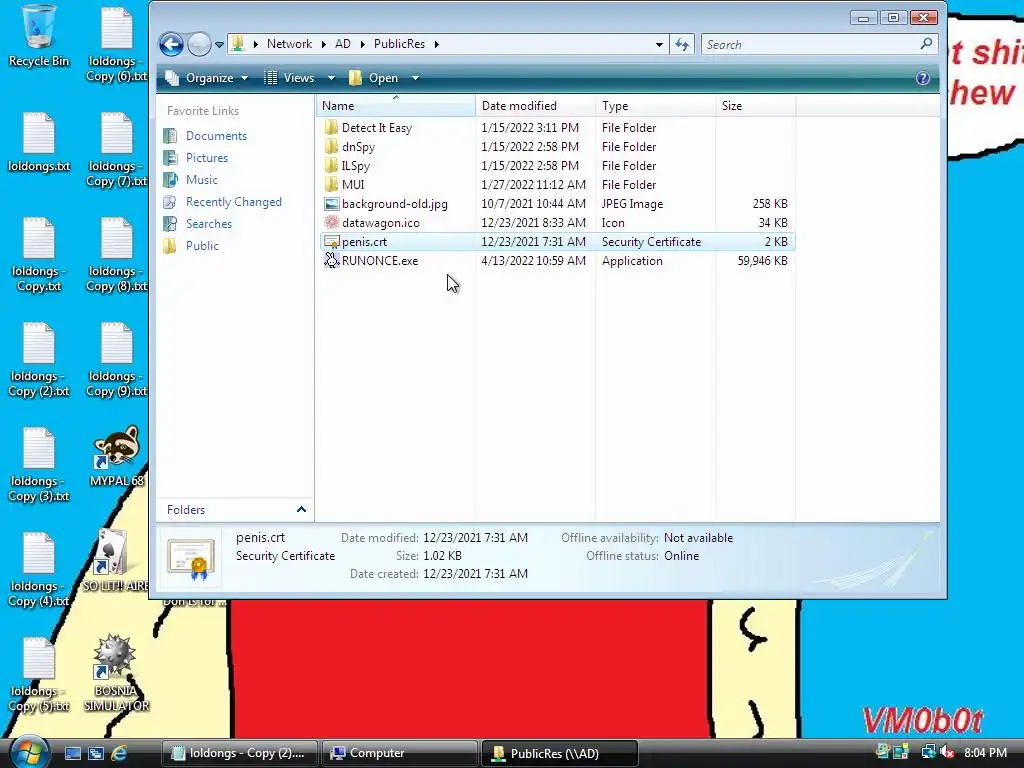The image size is (1024, 768).
Task: Click Show Desktop quick launch icon
Action: pyautogui.click(x=72, y=753)
